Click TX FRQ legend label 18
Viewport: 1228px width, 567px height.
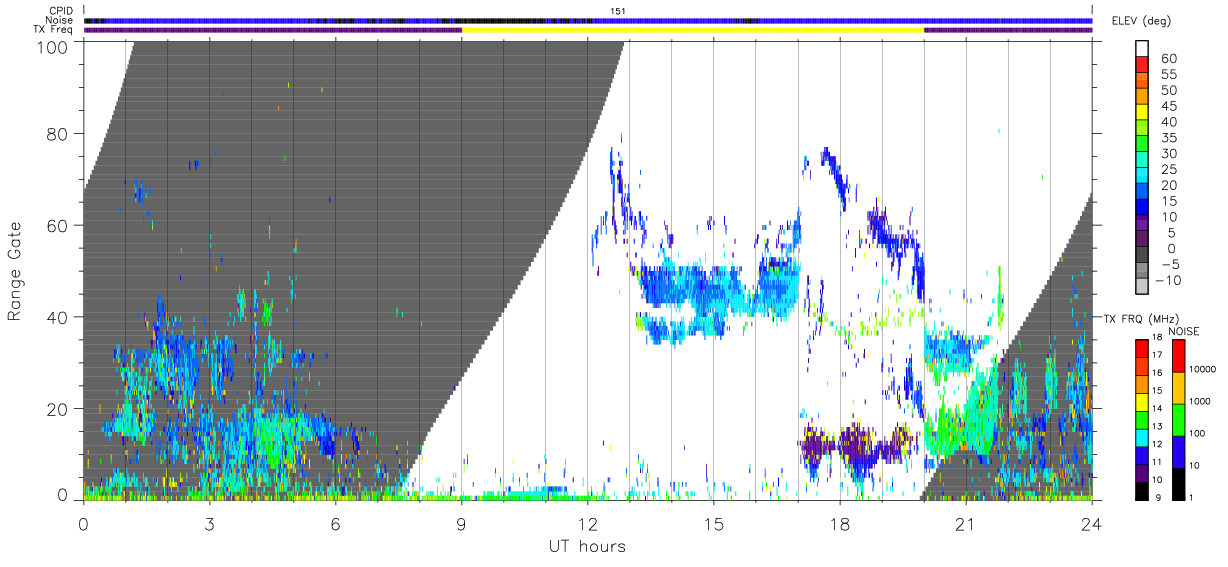point(1158,339)
